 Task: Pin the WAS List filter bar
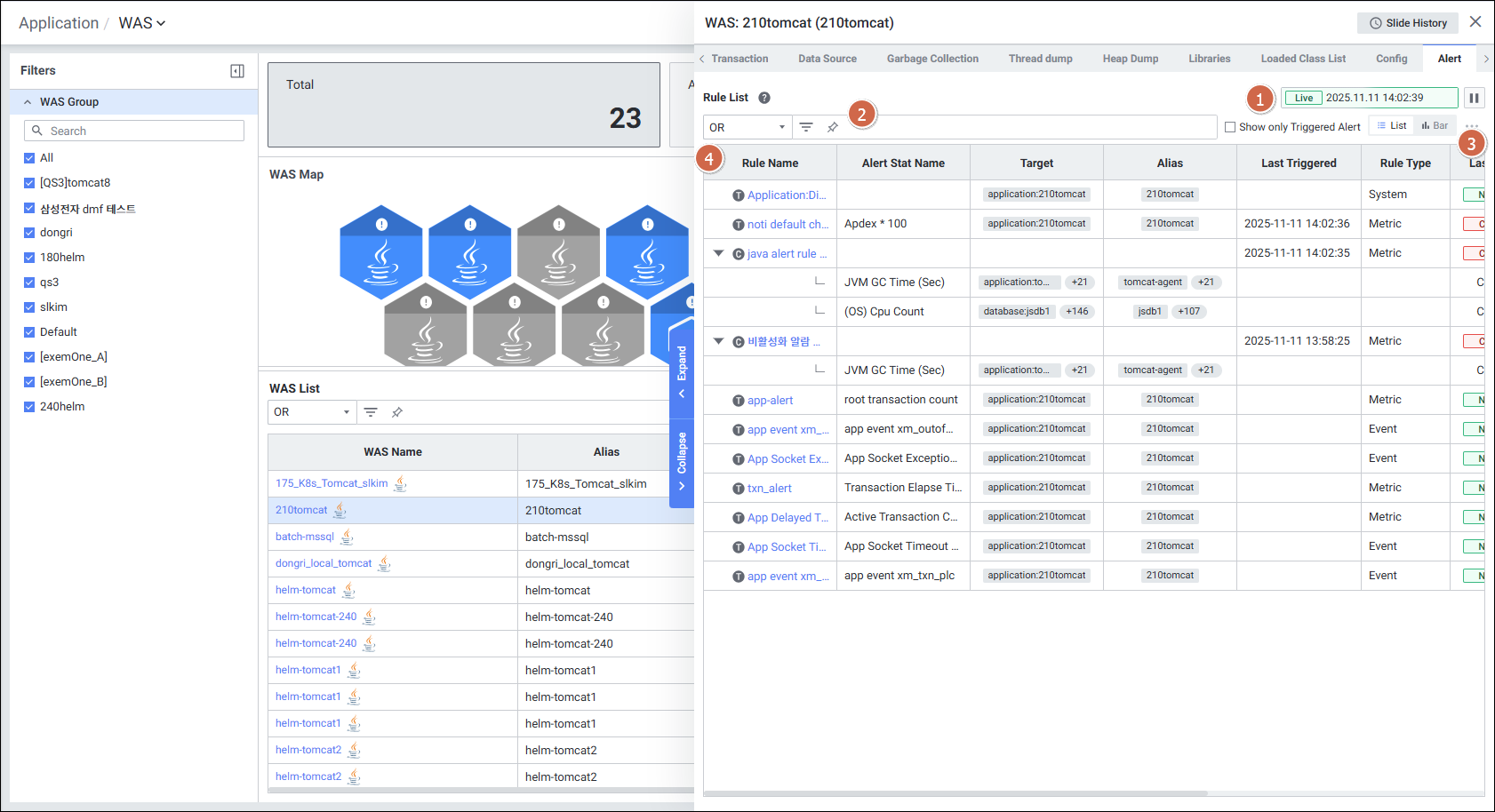(x=397, y=412)
